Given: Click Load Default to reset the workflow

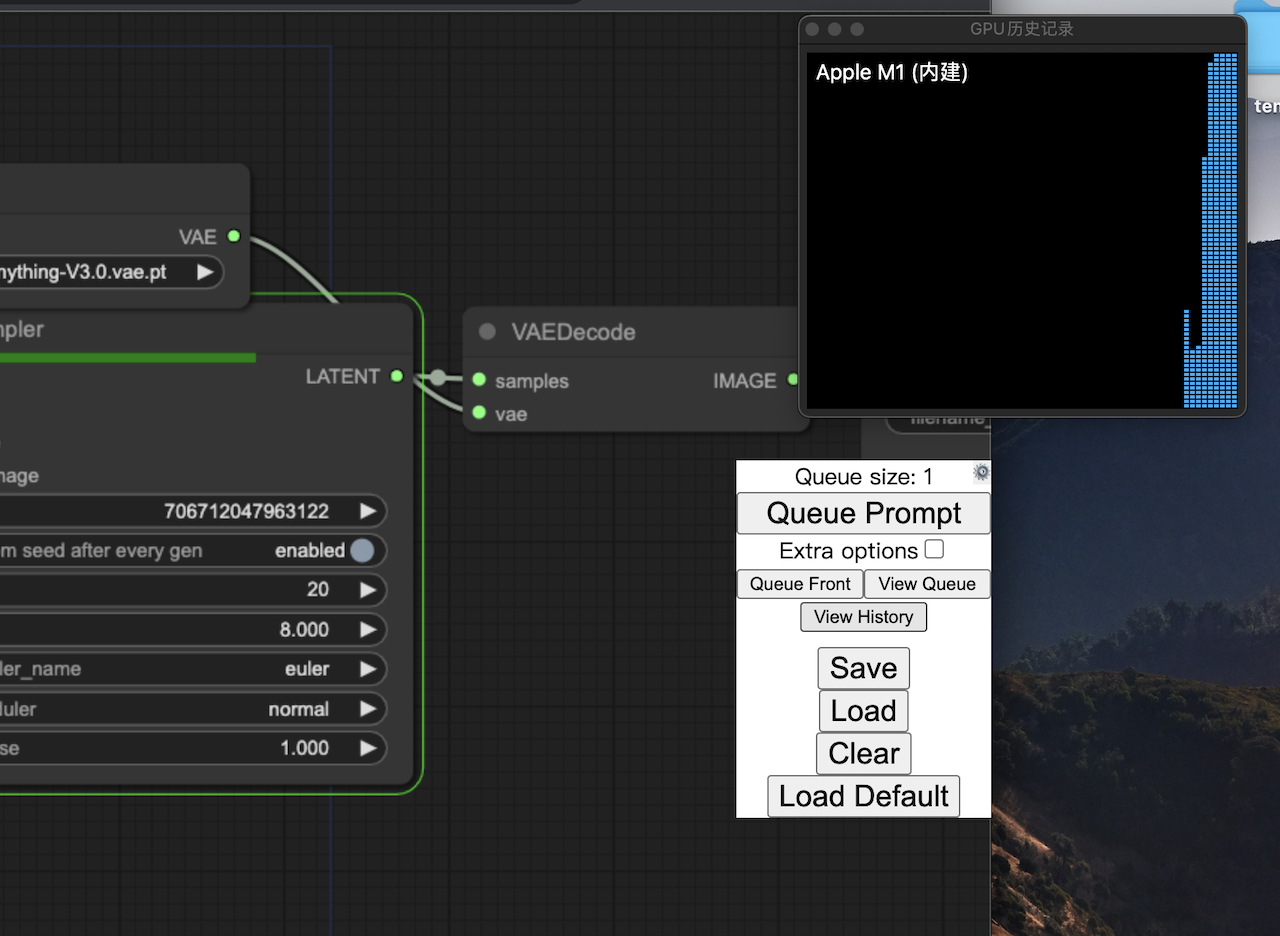Looking at the screenshot, I should pyautogui.click(x=863, y=796).
